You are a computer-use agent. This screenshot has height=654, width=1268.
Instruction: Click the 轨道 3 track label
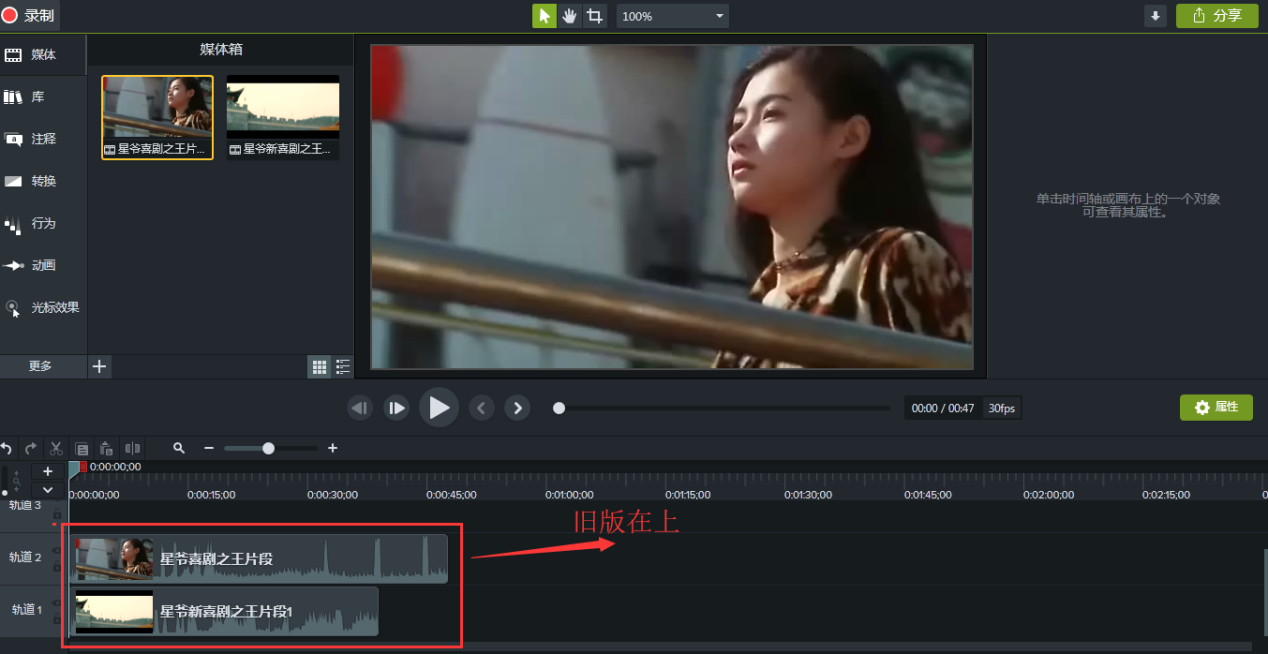[26, 505]
